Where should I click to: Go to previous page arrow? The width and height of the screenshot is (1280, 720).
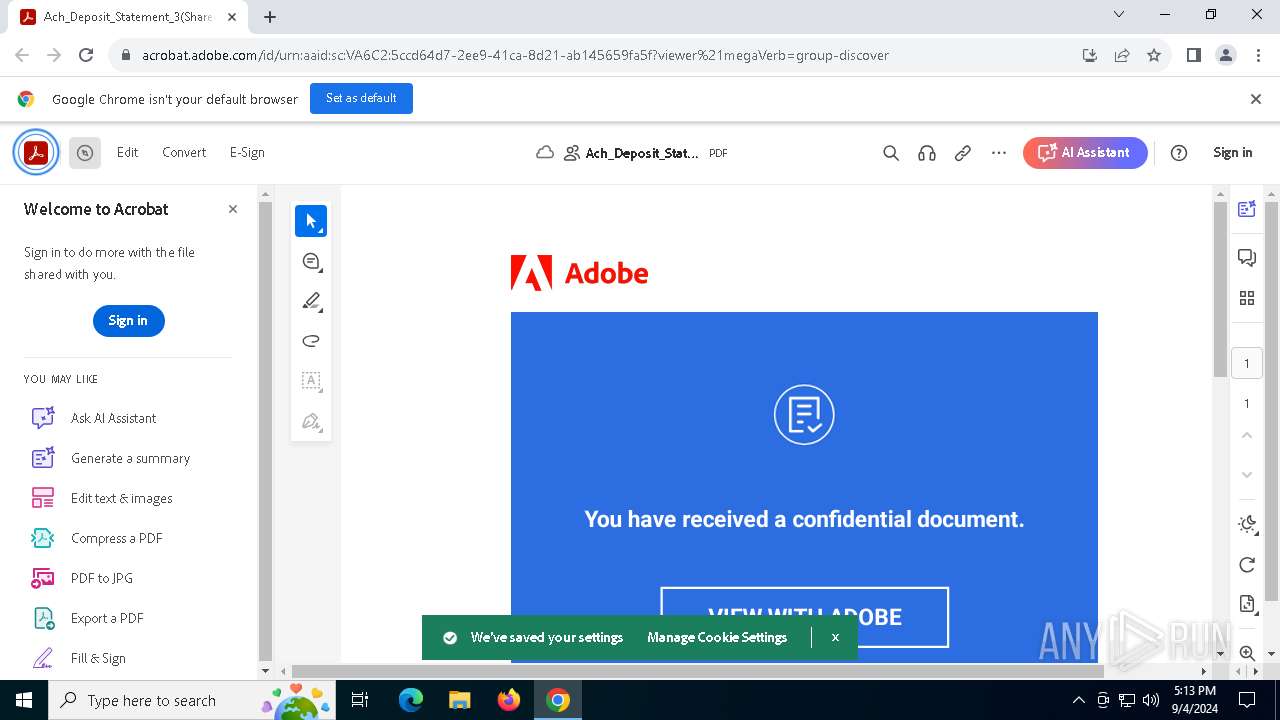pyautogui.click(x=1247, y=435)
